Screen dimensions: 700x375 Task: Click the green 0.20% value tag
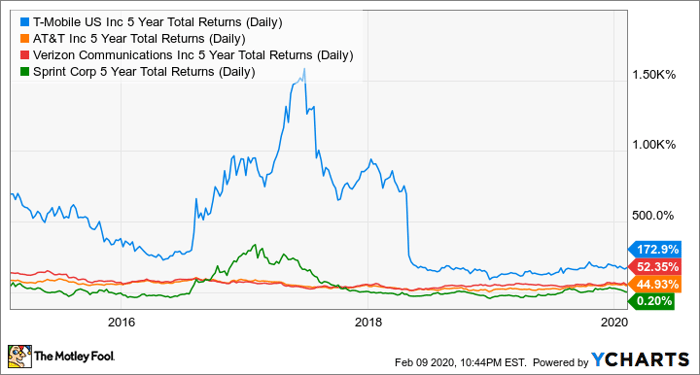[x=651, y=302]
